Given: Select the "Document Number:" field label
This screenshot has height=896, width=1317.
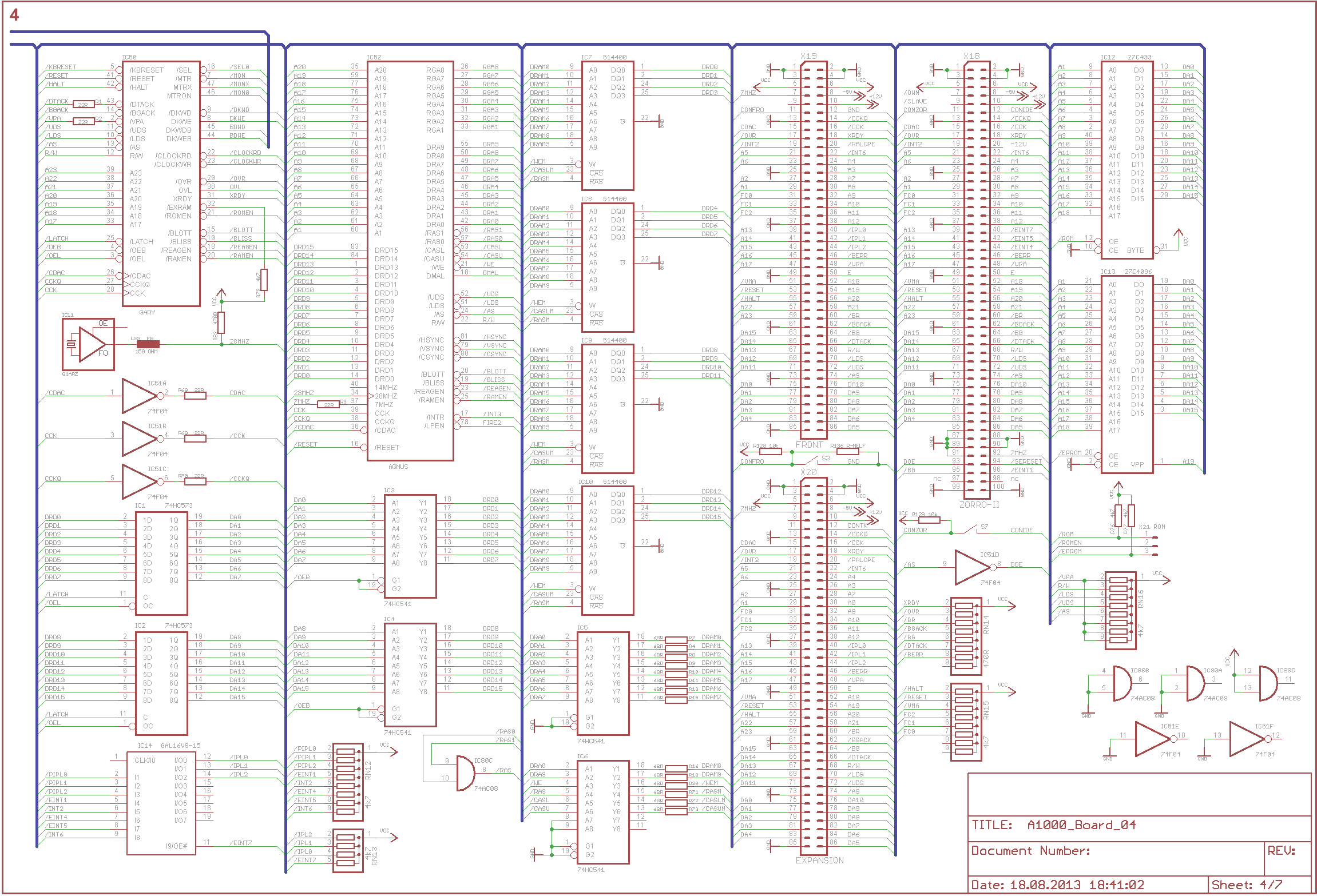Looking at the screenshot, I should 1030,850.
